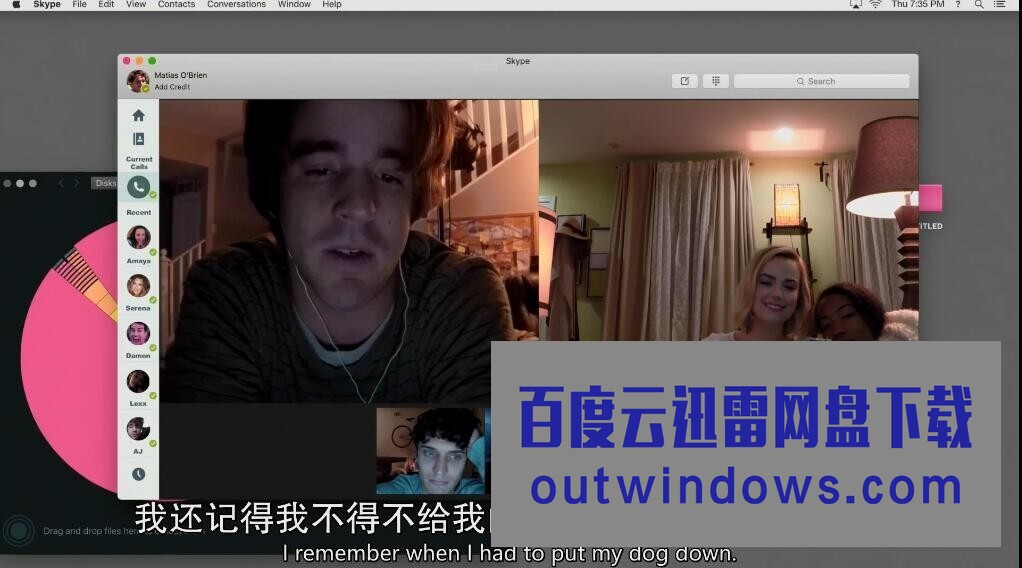This screenshot has height=568, width=1022.
Task: Select the two women's video feed
Action: [x=729, y=220]
